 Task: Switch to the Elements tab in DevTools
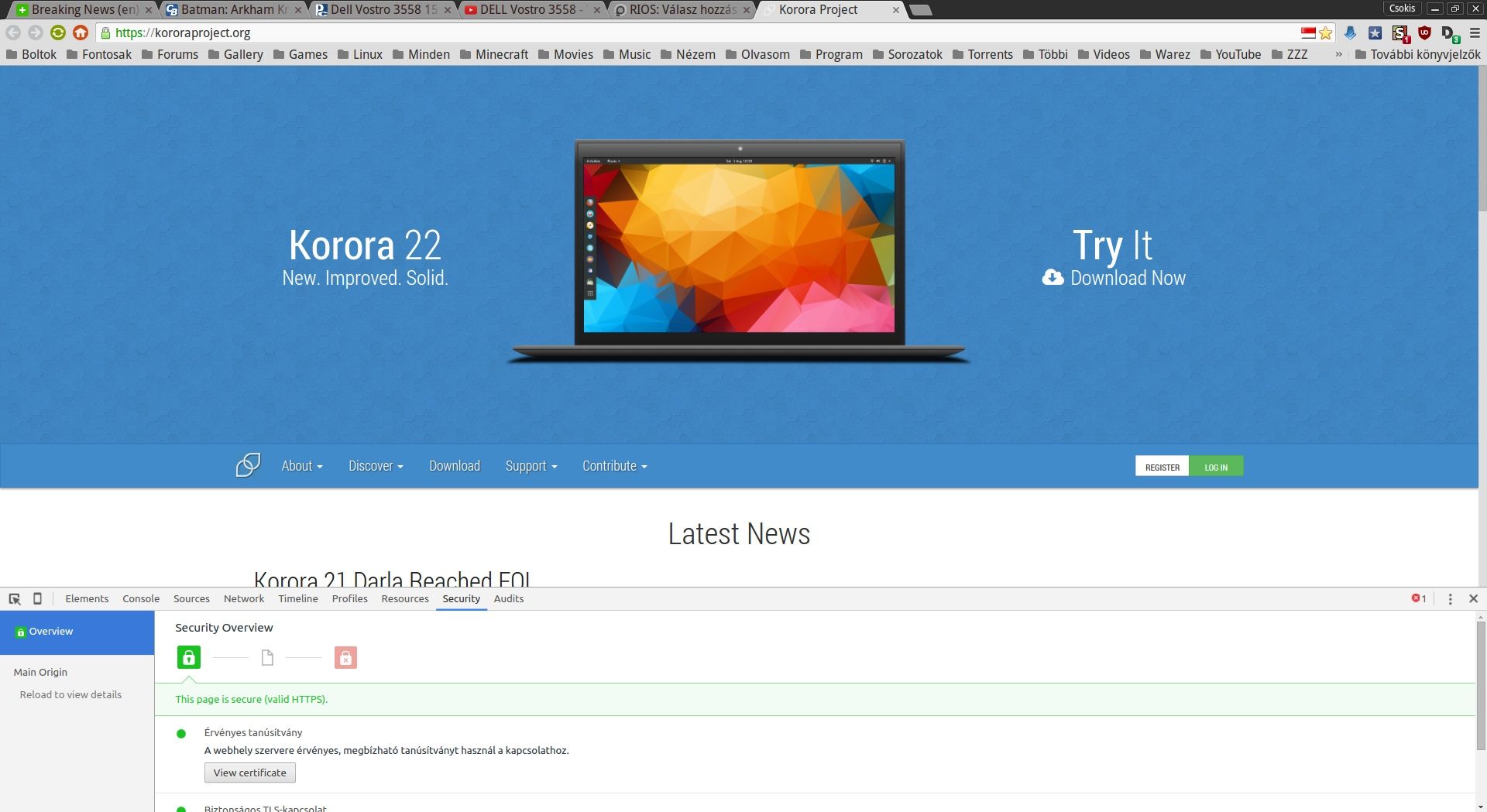[87, 598]
